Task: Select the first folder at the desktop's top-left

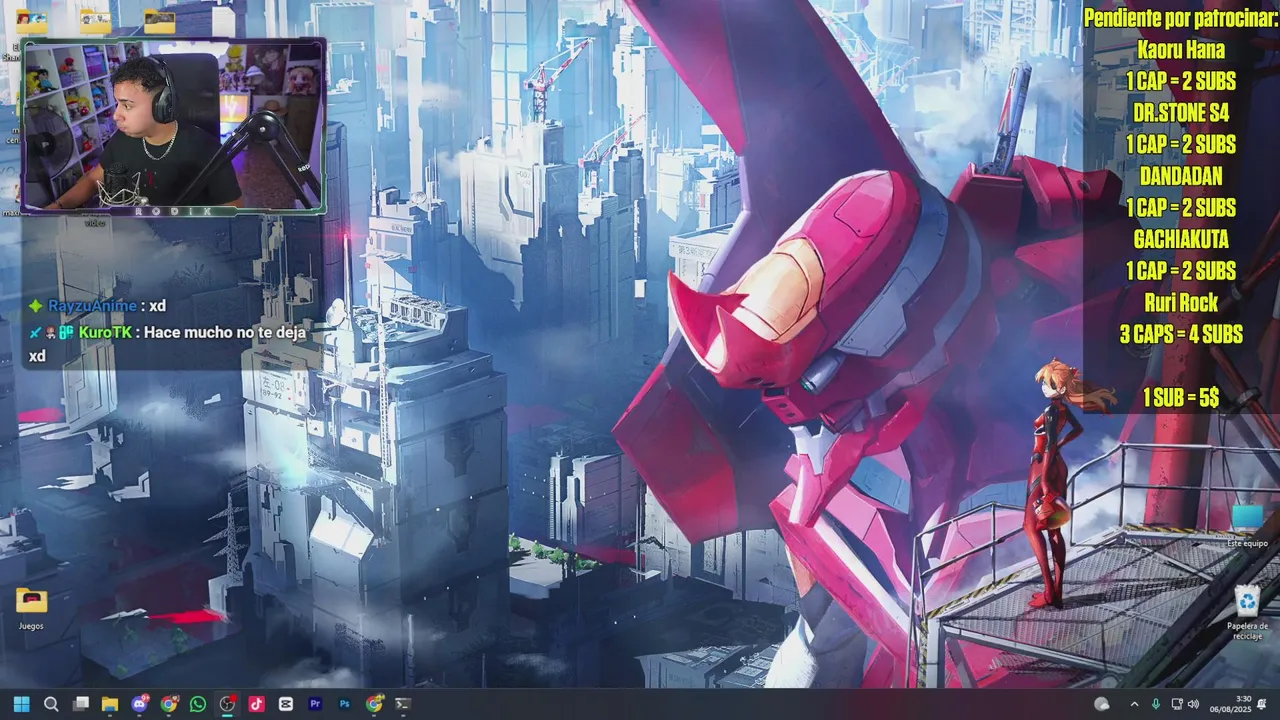Action: (30, 21)
